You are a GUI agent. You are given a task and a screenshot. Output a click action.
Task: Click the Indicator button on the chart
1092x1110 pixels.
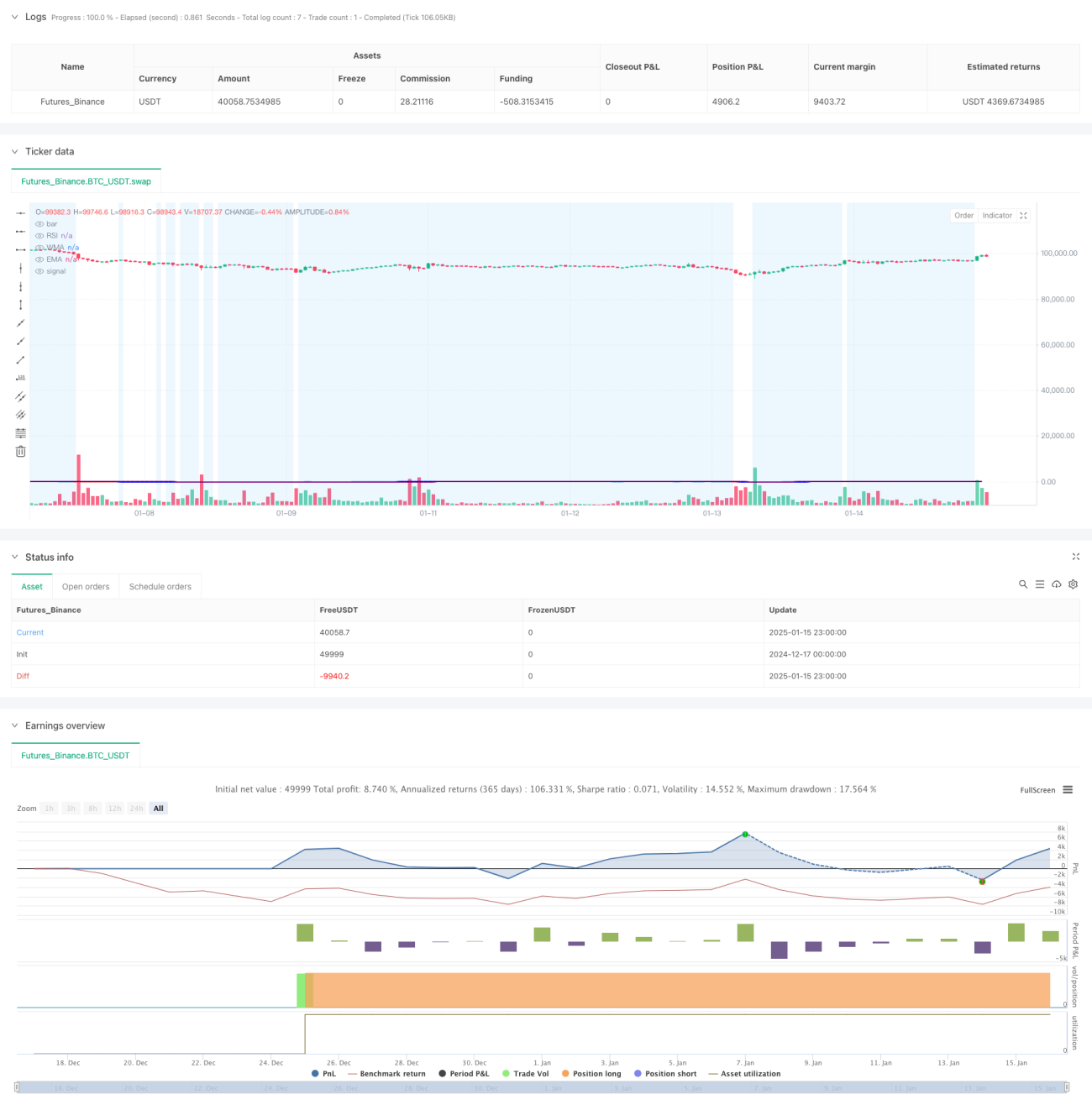pos(997,216)
